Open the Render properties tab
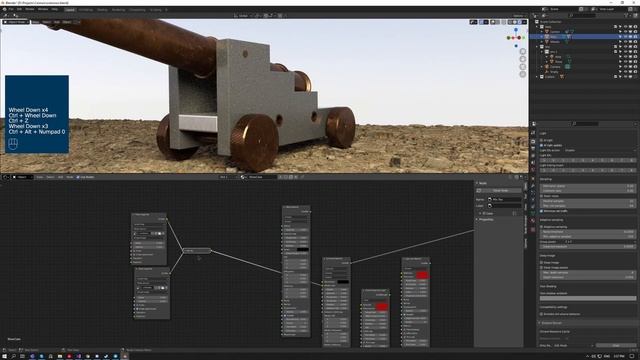This screenshot has width=640, height=360. point(533,141)
